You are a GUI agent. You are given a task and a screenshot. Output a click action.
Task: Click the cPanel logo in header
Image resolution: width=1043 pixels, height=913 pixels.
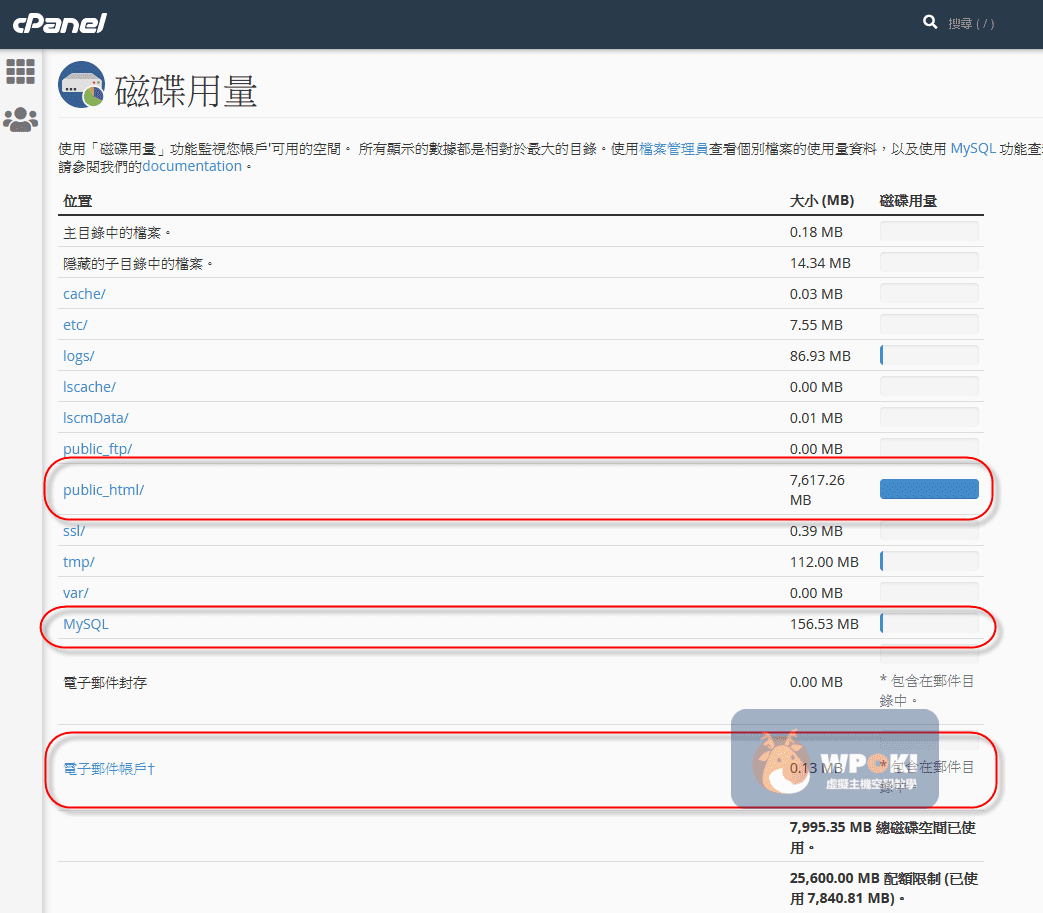tap(59, 23)
